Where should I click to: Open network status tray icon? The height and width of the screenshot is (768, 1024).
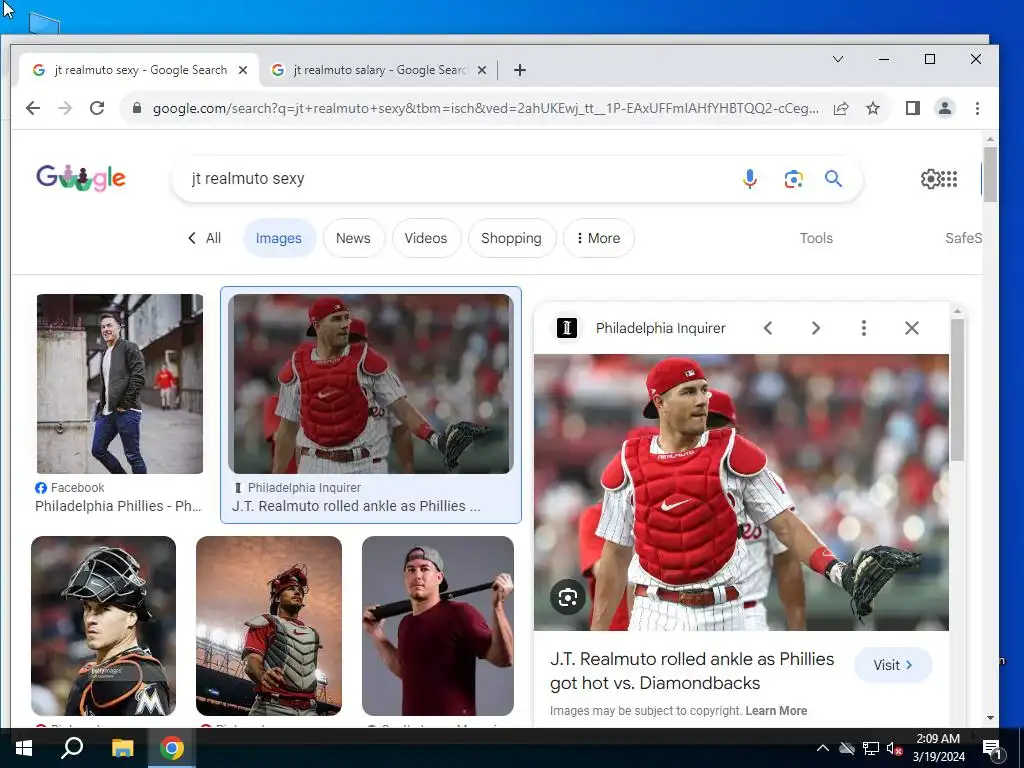[x=870, y=748]
